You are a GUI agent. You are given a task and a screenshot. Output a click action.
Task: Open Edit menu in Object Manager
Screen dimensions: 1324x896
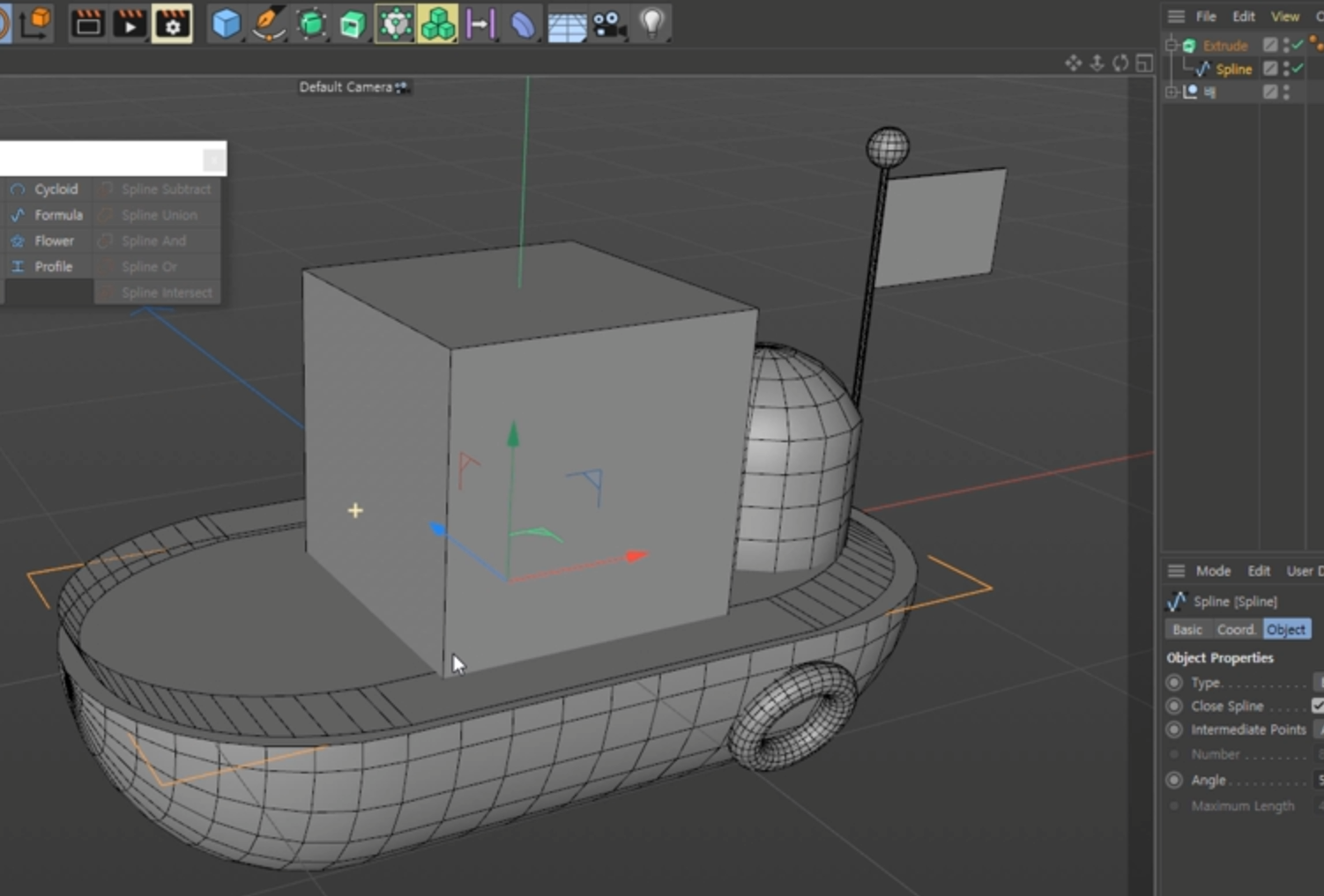click(1244, 17)
